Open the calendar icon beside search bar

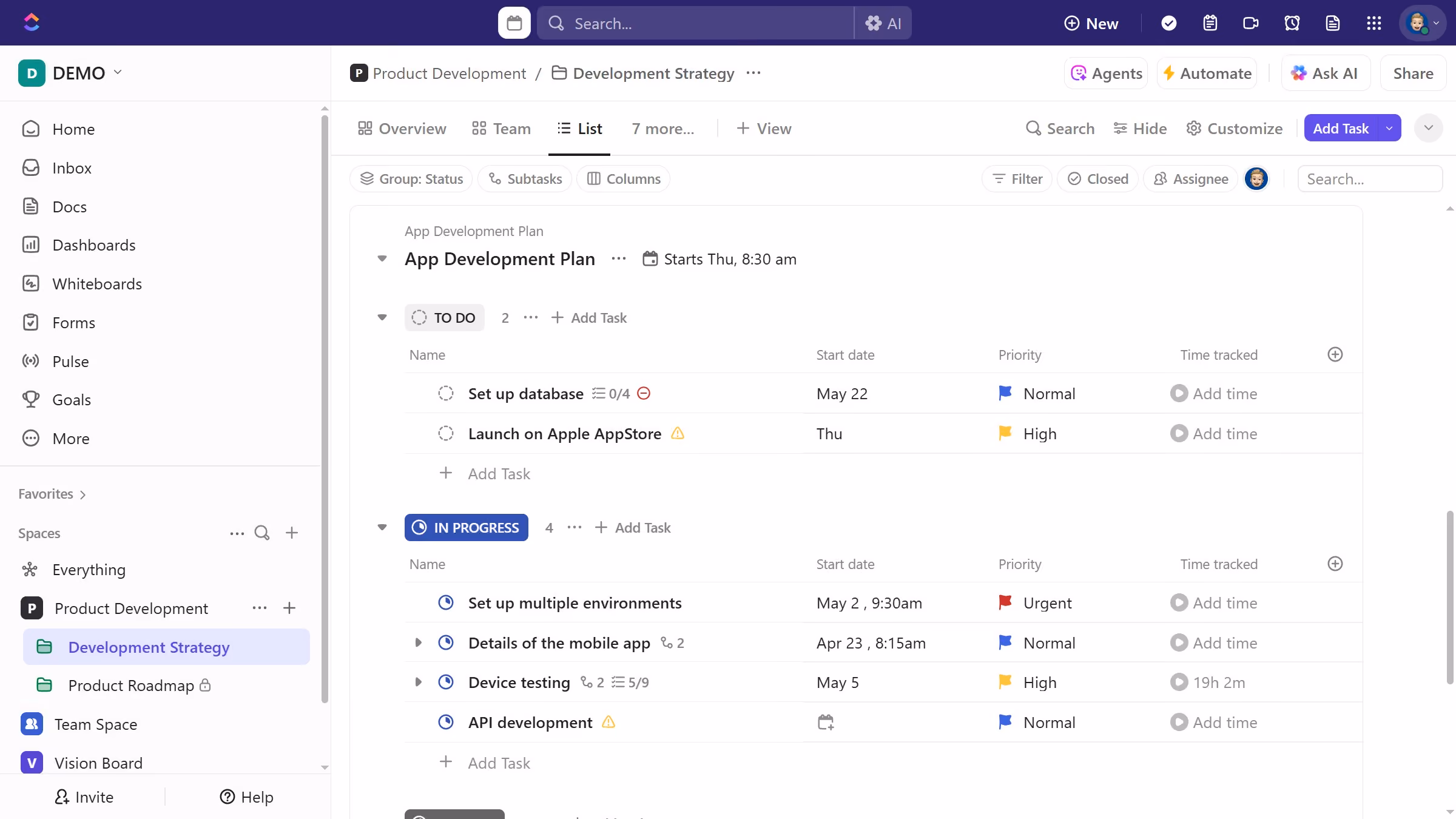pos(514,23)
